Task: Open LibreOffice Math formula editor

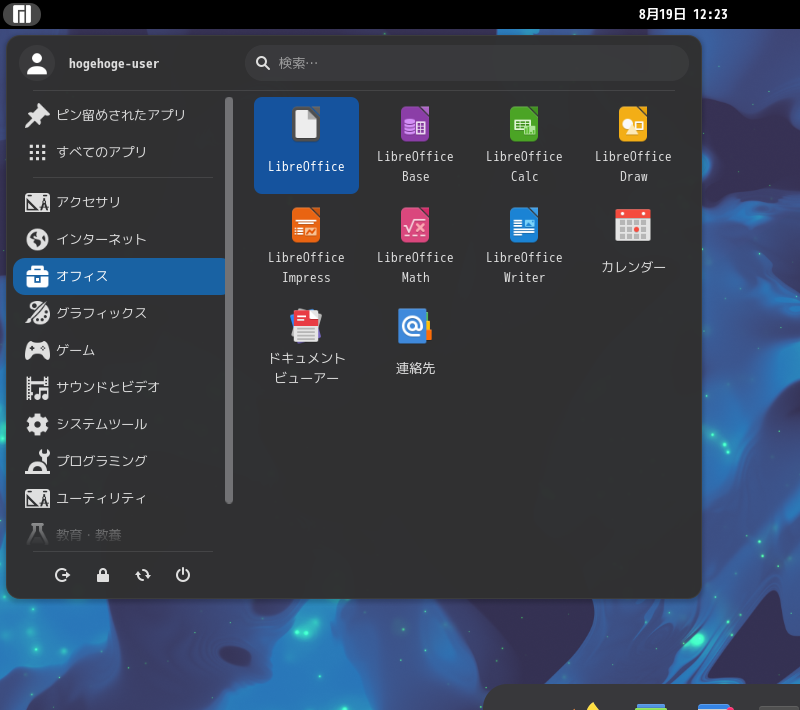Action: click(x=415, y=246)
